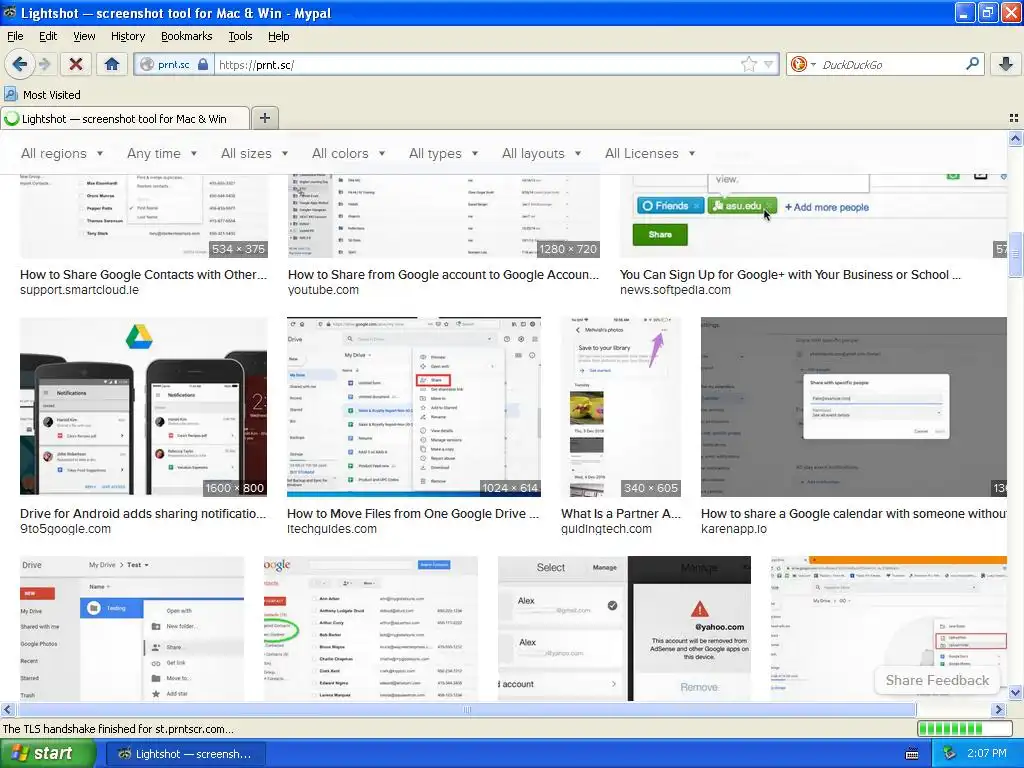The height and width of the screenshot is (768, 1024).
Task: Bookmark this page with the star icon
Action: click(748, 64)
